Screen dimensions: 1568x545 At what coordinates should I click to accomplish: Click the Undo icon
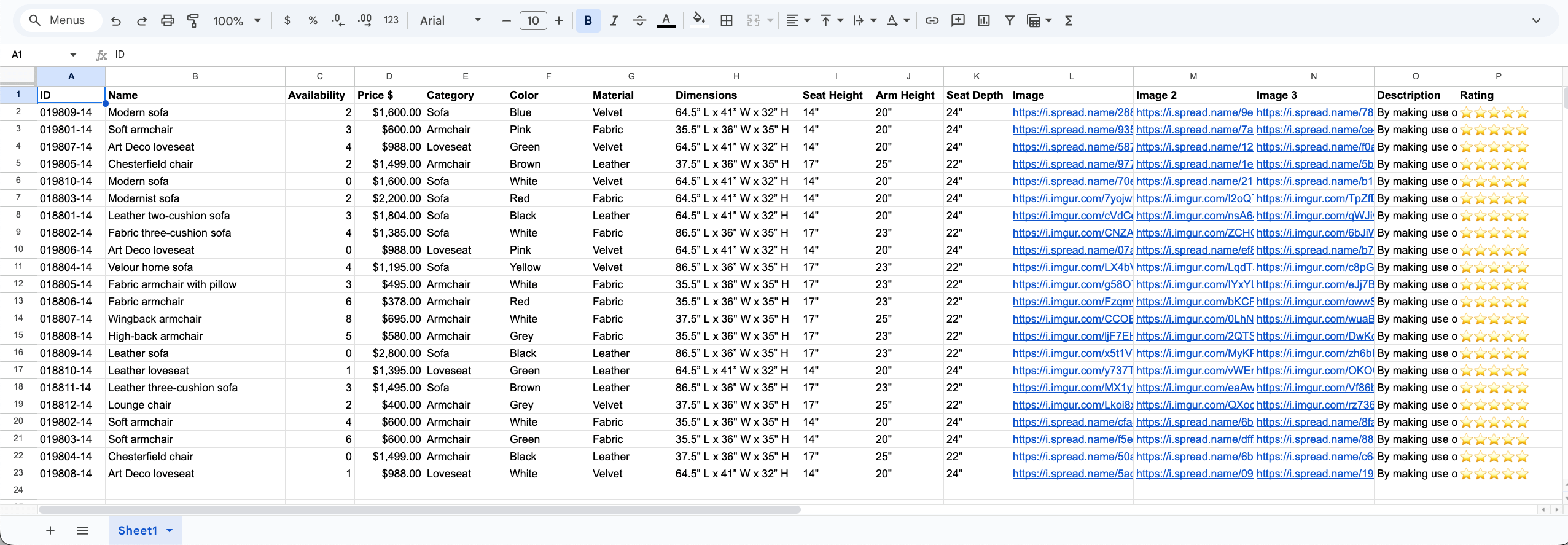click(x=115, y=21)
